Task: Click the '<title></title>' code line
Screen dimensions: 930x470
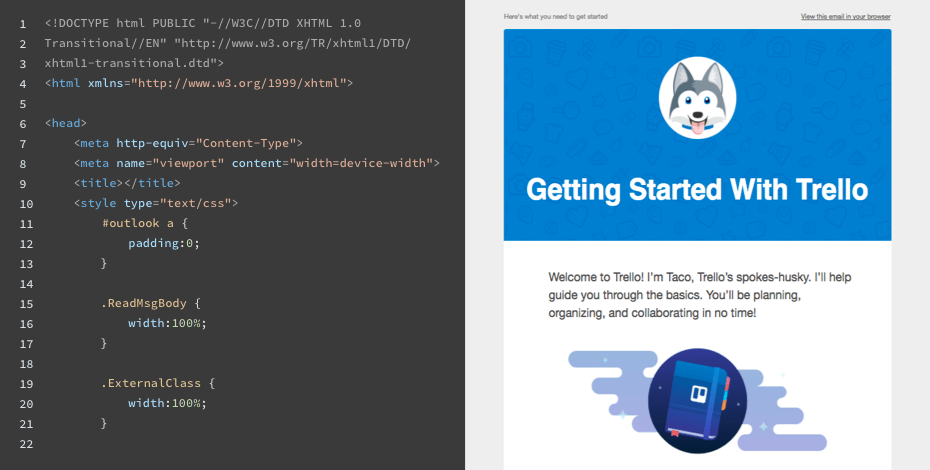Action: pyautogui.click(x=127, y=183)
